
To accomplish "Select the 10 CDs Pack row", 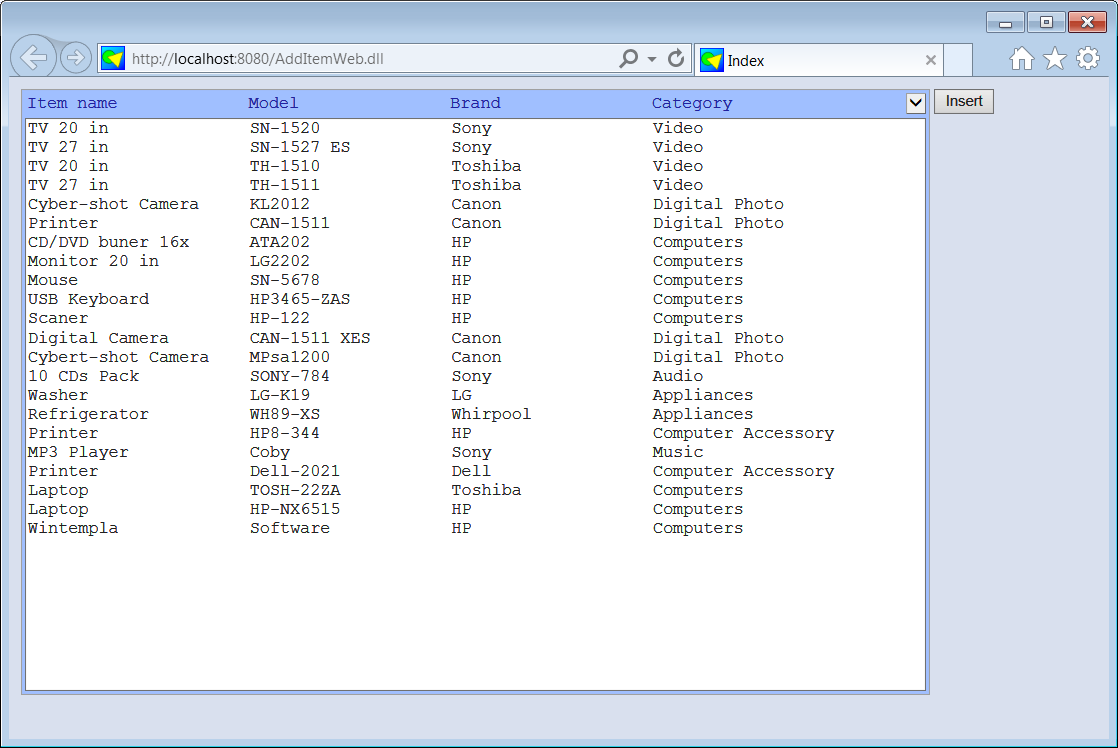I will coord(476,376).
